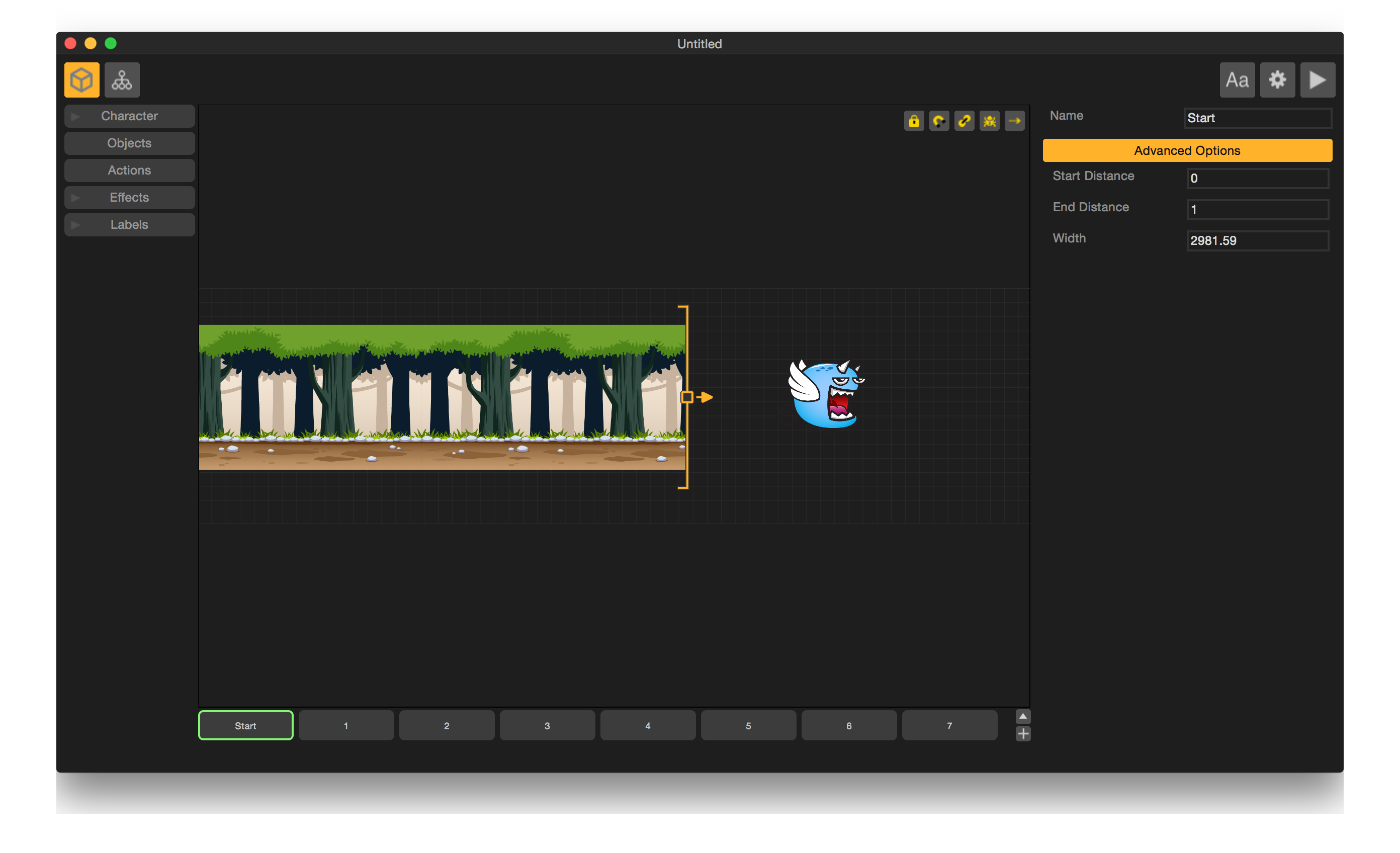Open the scene tree/hierarchy view icon
This screenshot has height=853, width=1400.
point(122,79)
